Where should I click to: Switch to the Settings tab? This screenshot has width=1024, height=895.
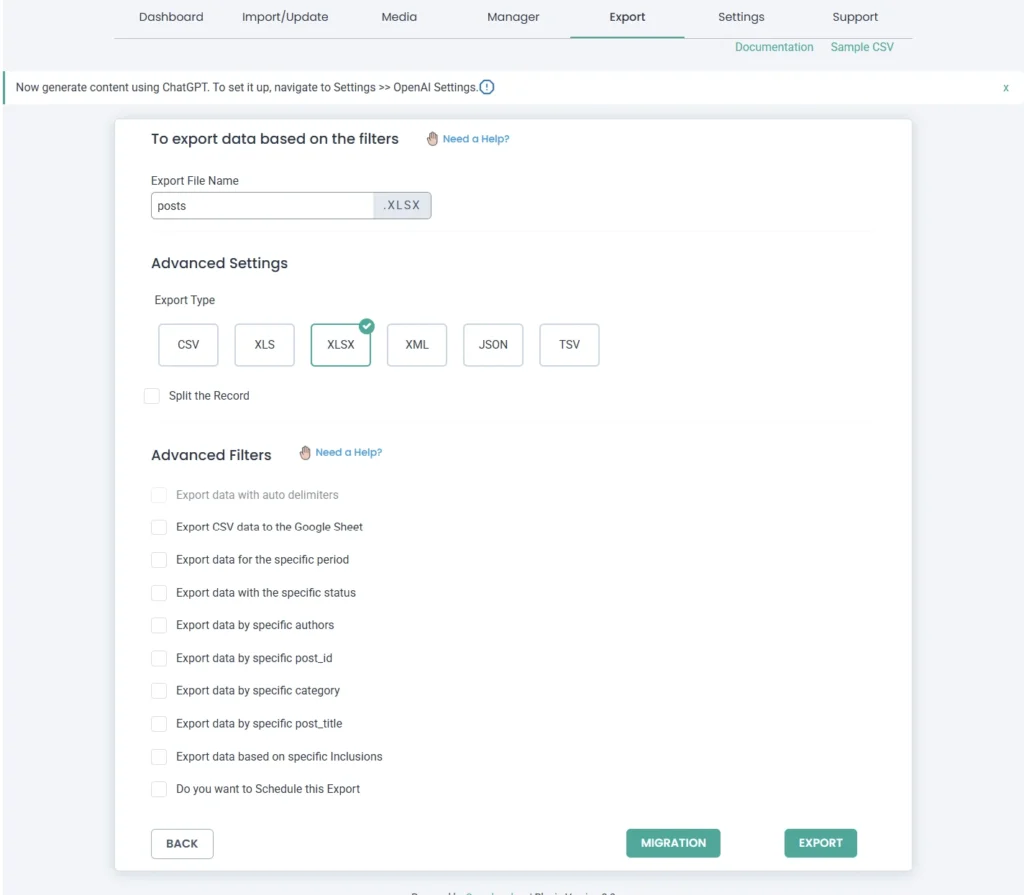pos(741,17)
